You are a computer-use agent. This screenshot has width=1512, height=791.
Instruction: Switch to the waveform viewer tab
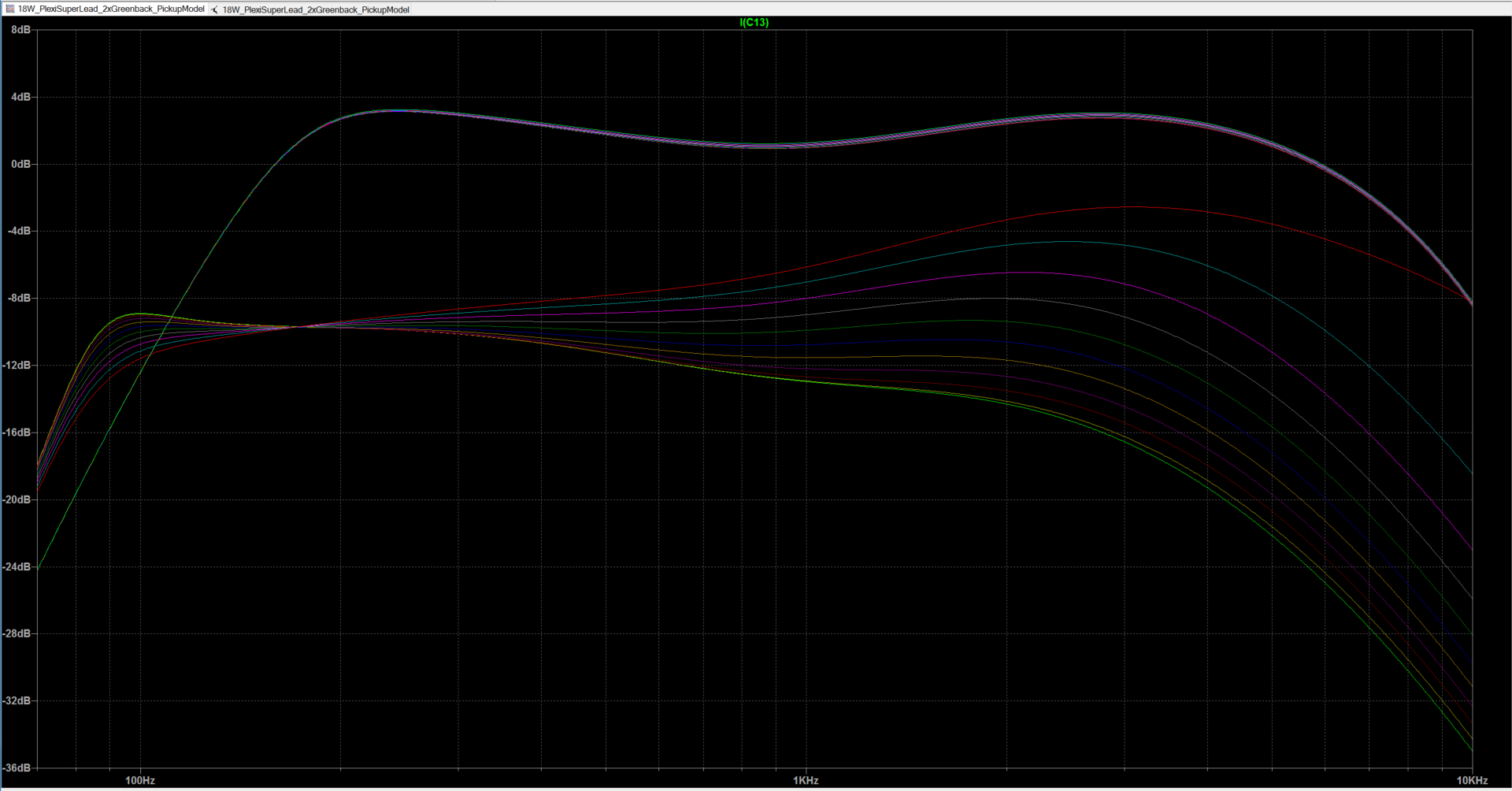point(110,9)
